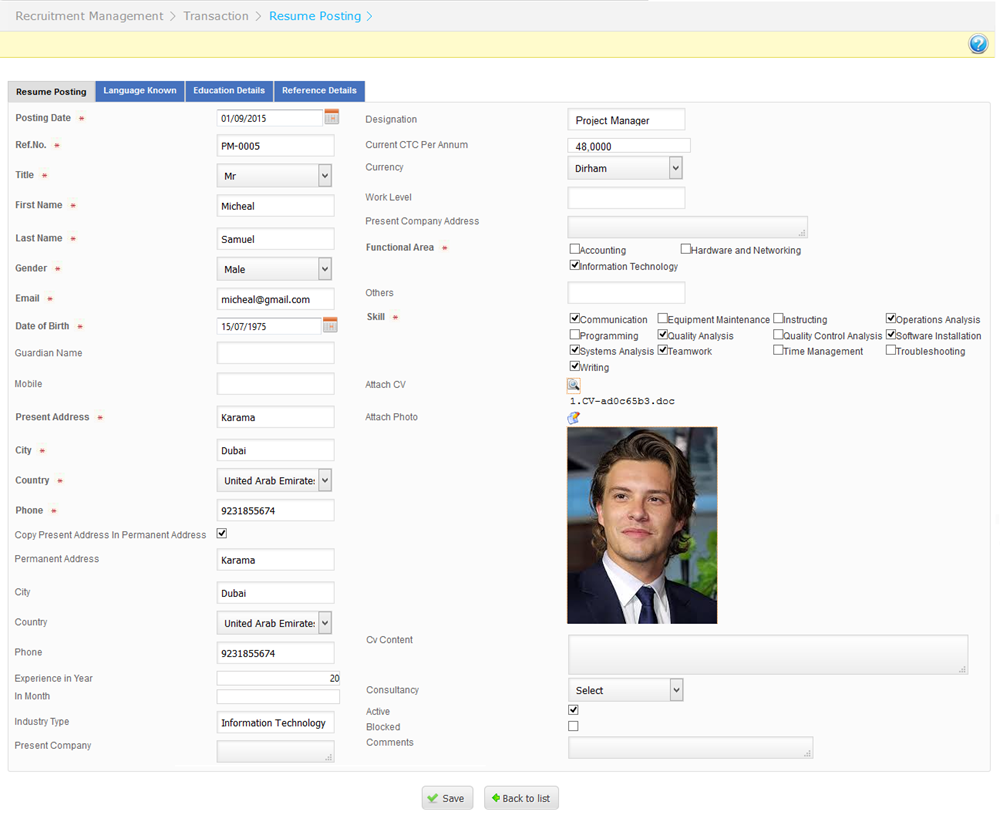The height and width of the screenshot is (822, 1000).
Task: Check Quality Control Analysis skill
Action: 778,334
